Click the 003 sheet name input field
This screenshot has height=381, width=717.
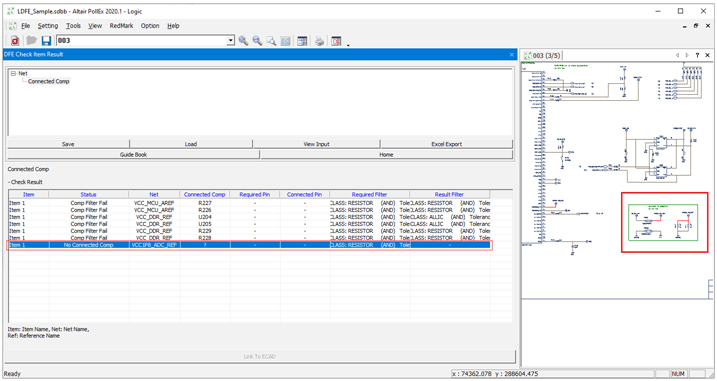pyautogui.click(x=141, y=41)
